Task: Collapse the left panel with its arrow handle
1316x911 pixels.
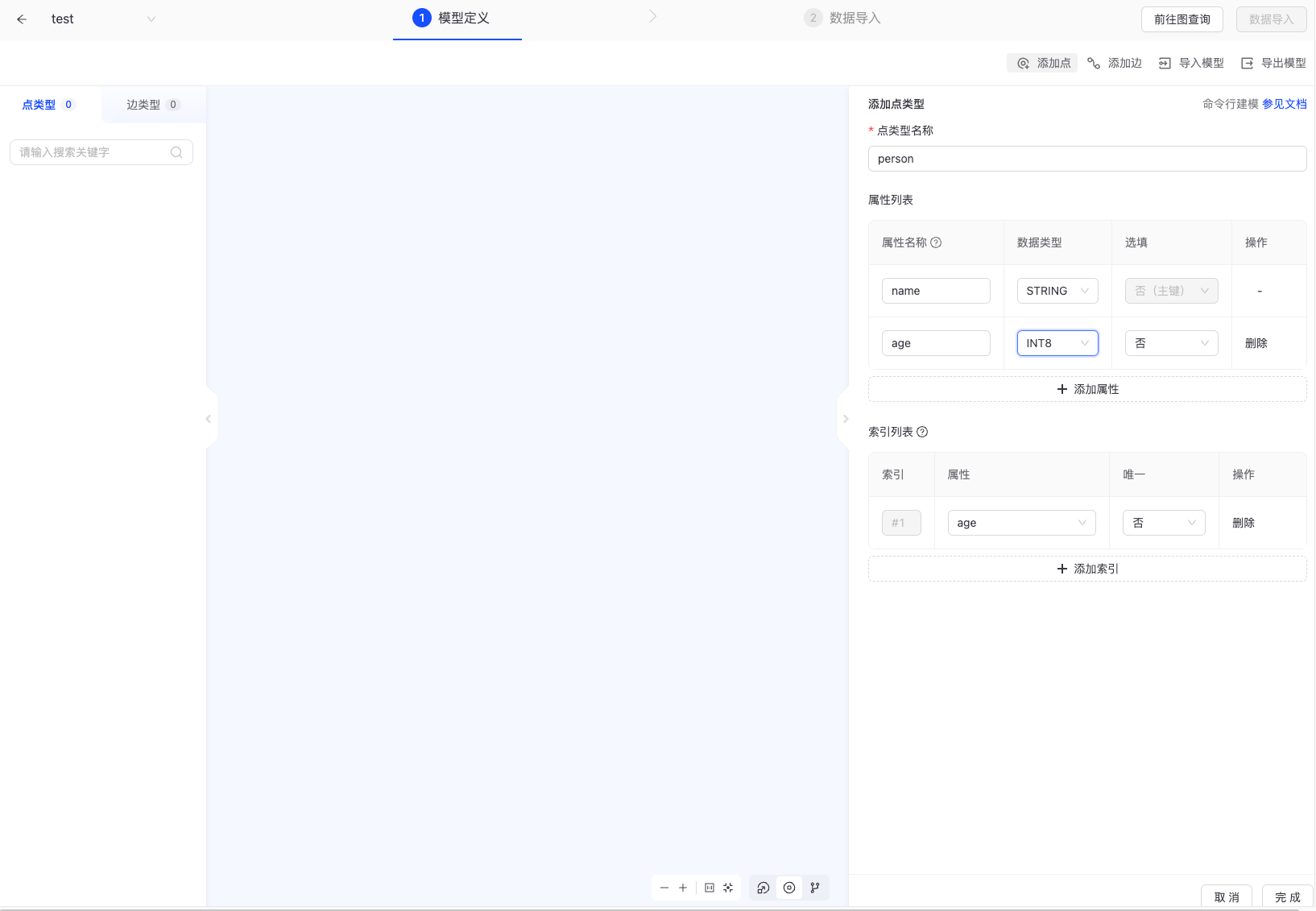Action: 209,419
